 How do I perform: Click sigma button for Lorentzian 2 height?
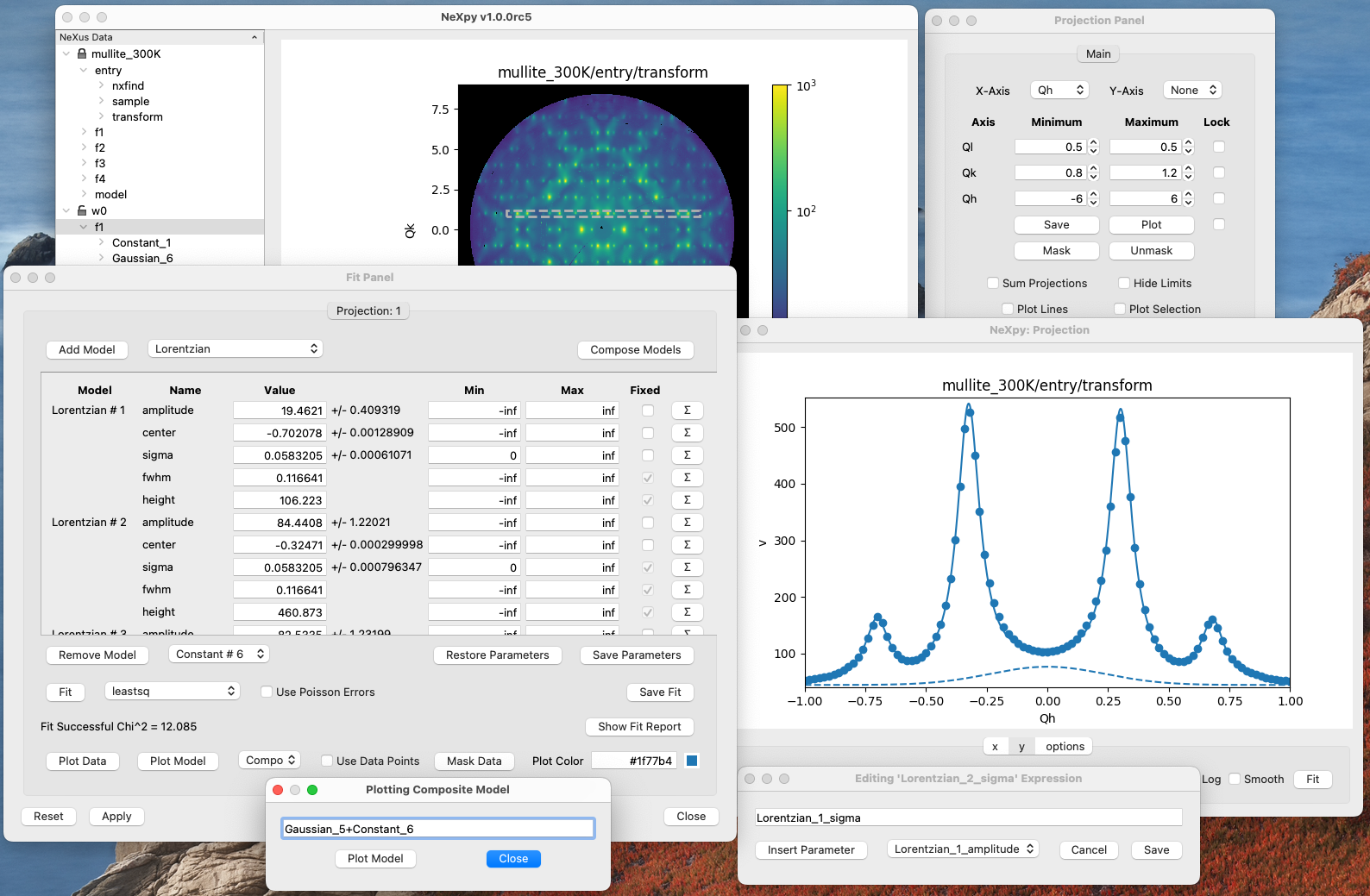(x=687, y=612)
